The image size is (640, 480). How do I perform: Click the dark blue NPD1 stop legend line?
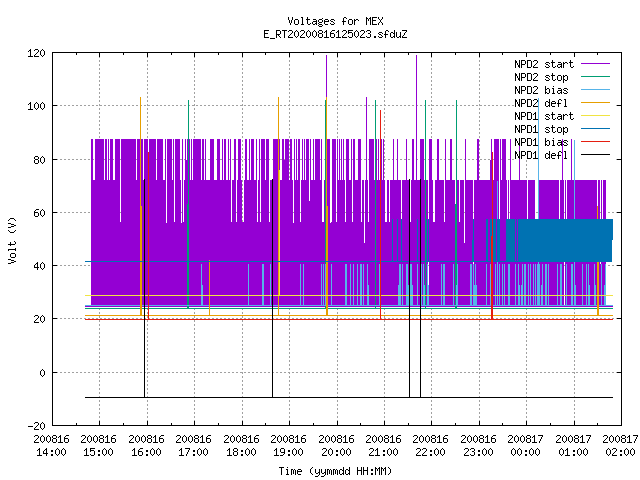(x=596, y=129)
